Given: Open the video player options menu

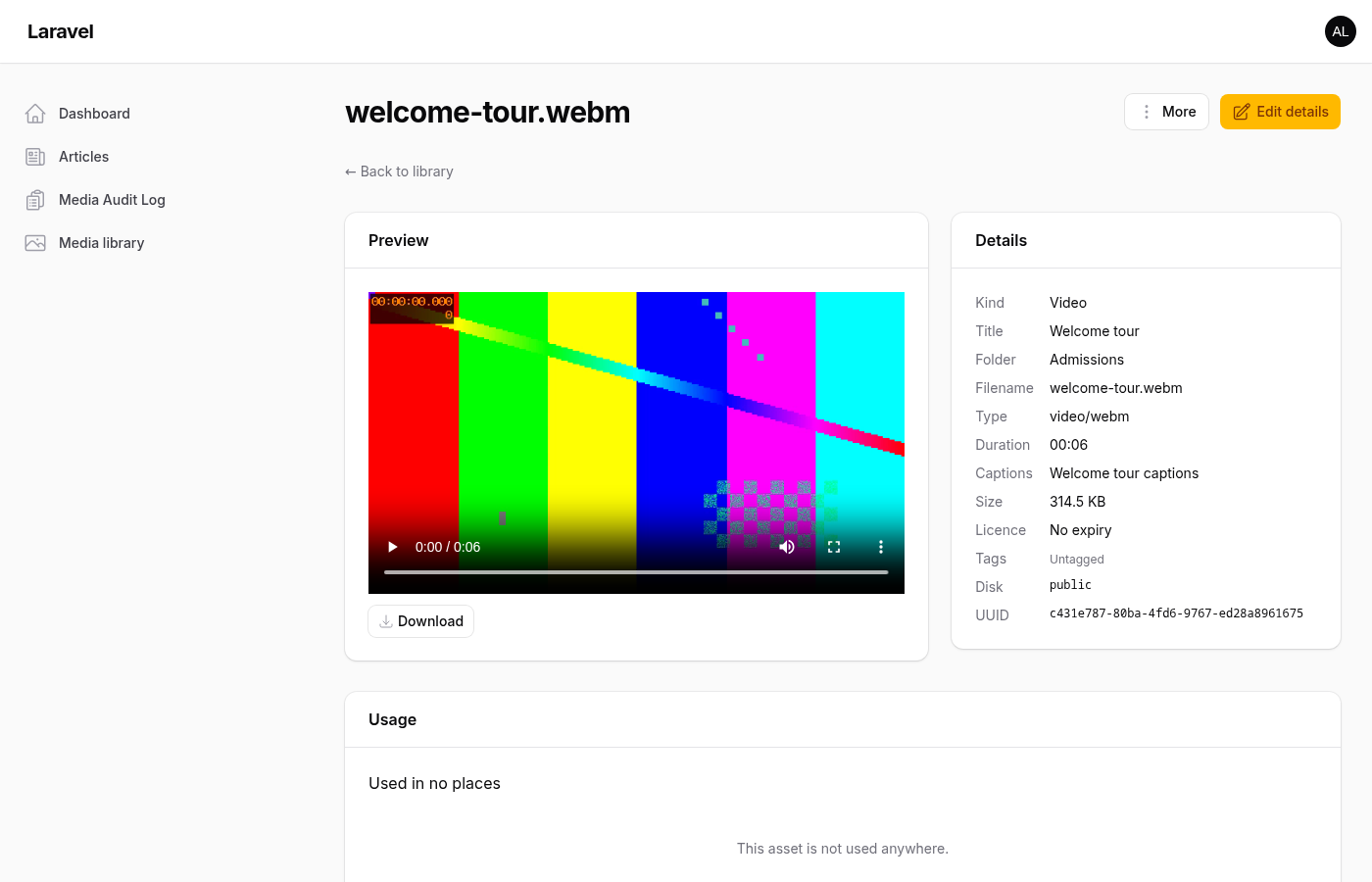Looking at the screenshot, I should point(881,547).
